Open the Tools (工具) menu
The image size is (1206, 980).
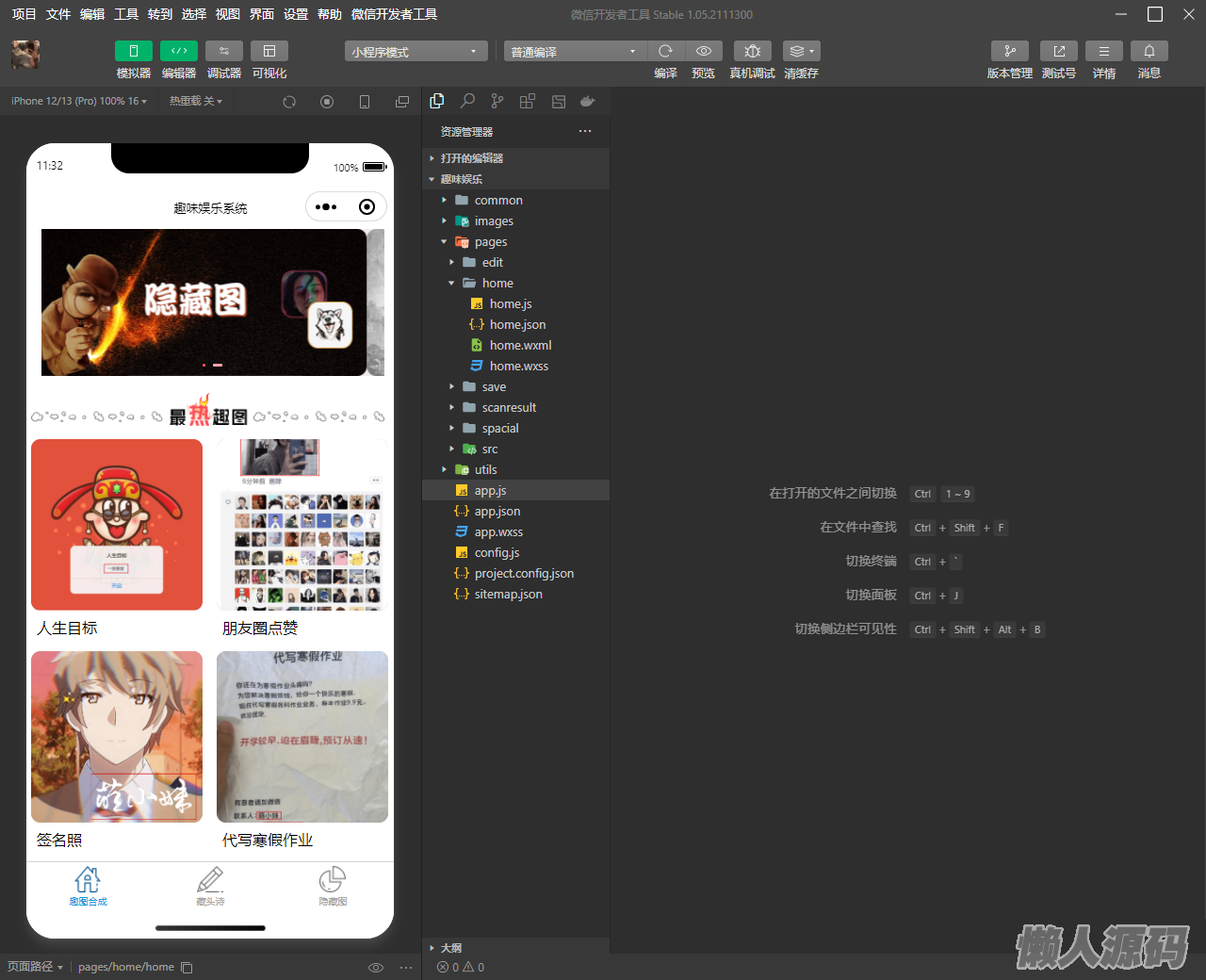126,14
